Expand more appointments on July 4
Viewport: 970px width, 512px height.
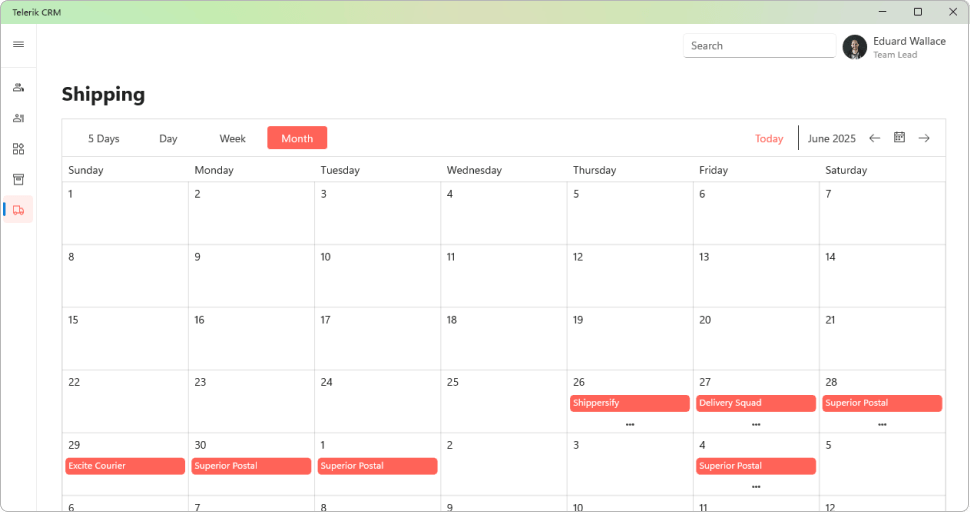tap(756, 487)
